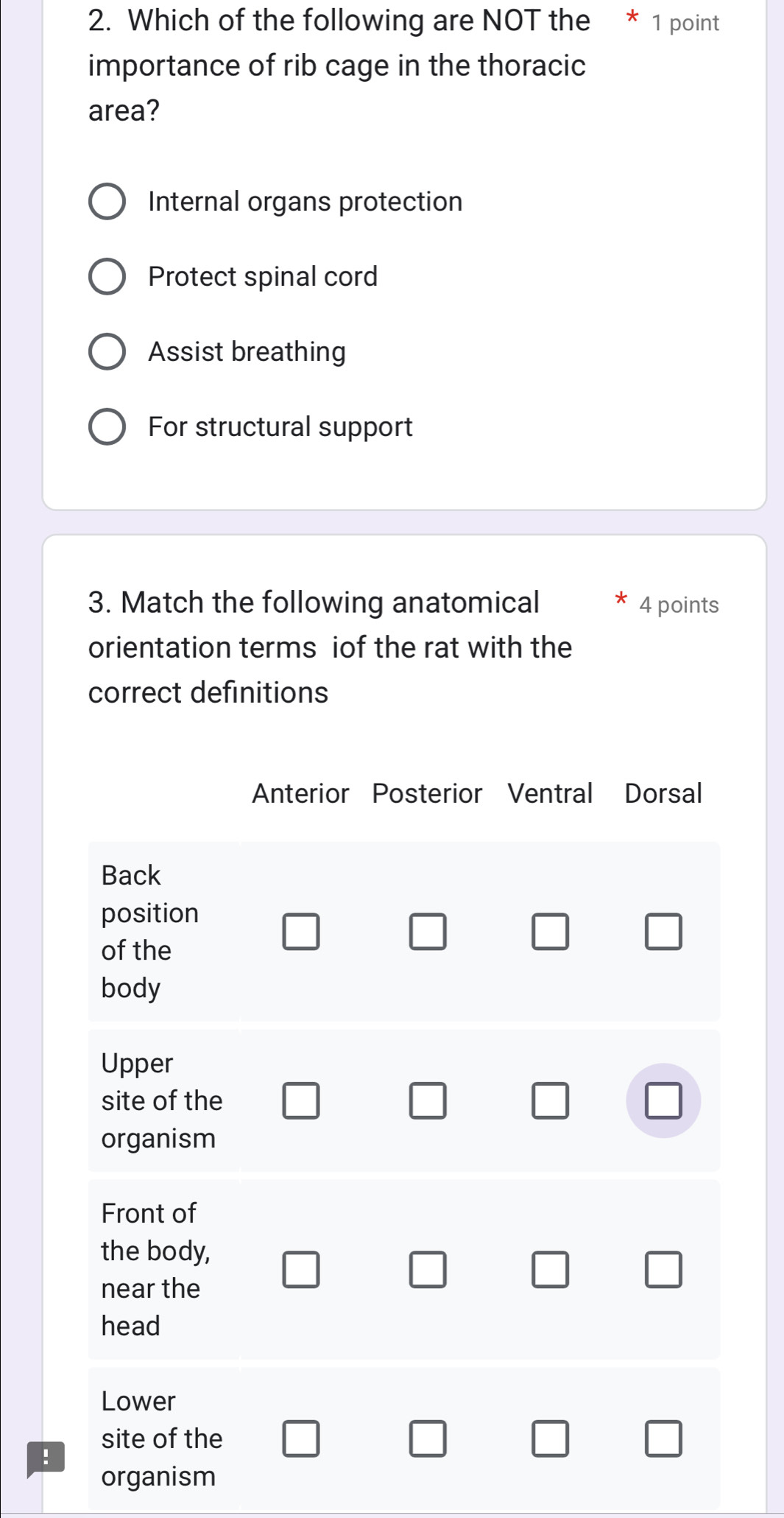Check Ventral for "Upper site of the organism"

click(551, 1100)
